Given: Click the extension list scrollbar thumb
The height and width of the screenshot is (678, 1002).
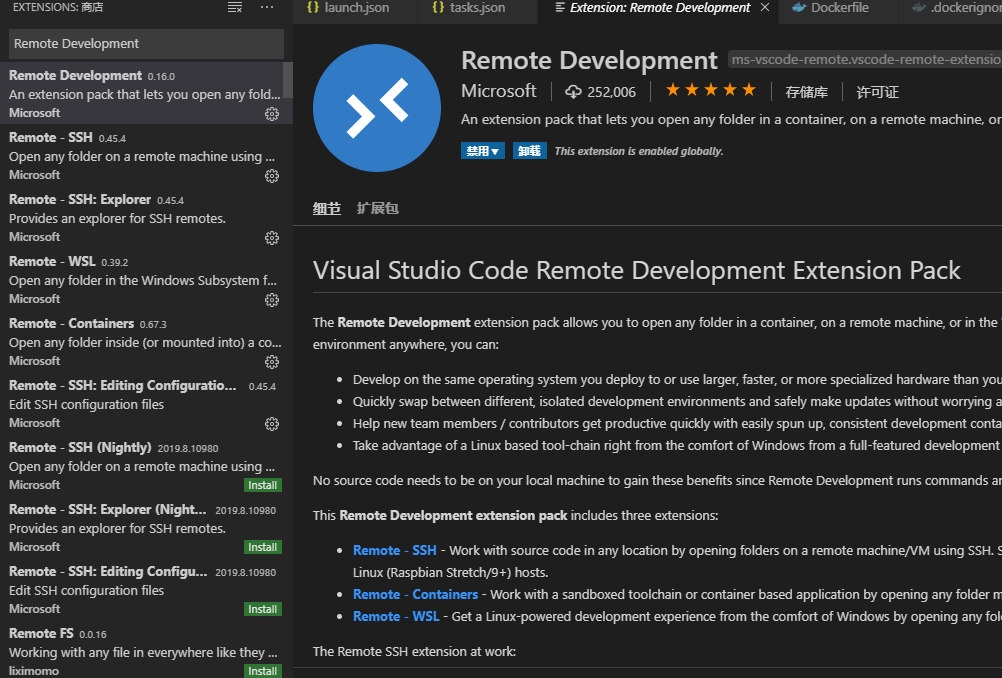Looking at the screenshot, I should 288,80.
